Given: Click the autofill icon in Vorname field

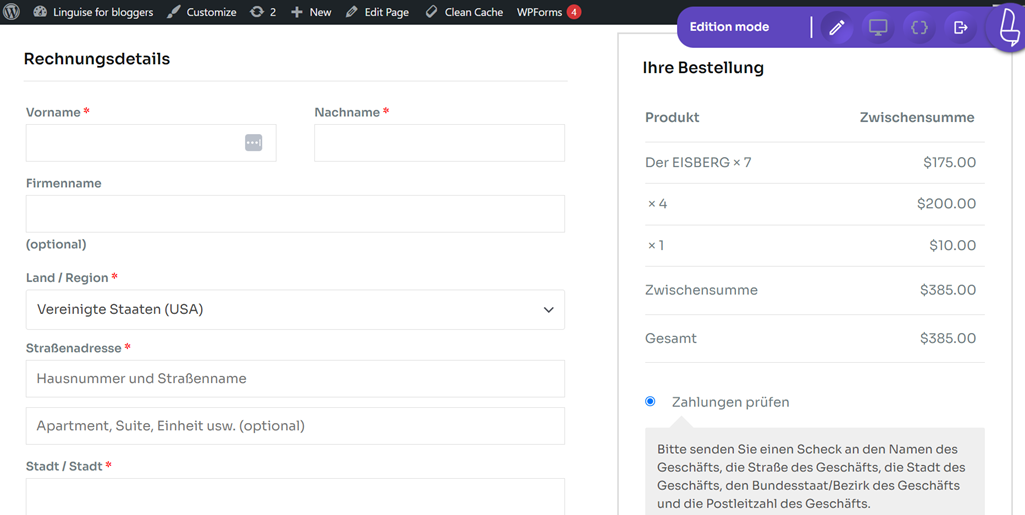Looking at the screenshot, I should (254, 142).
